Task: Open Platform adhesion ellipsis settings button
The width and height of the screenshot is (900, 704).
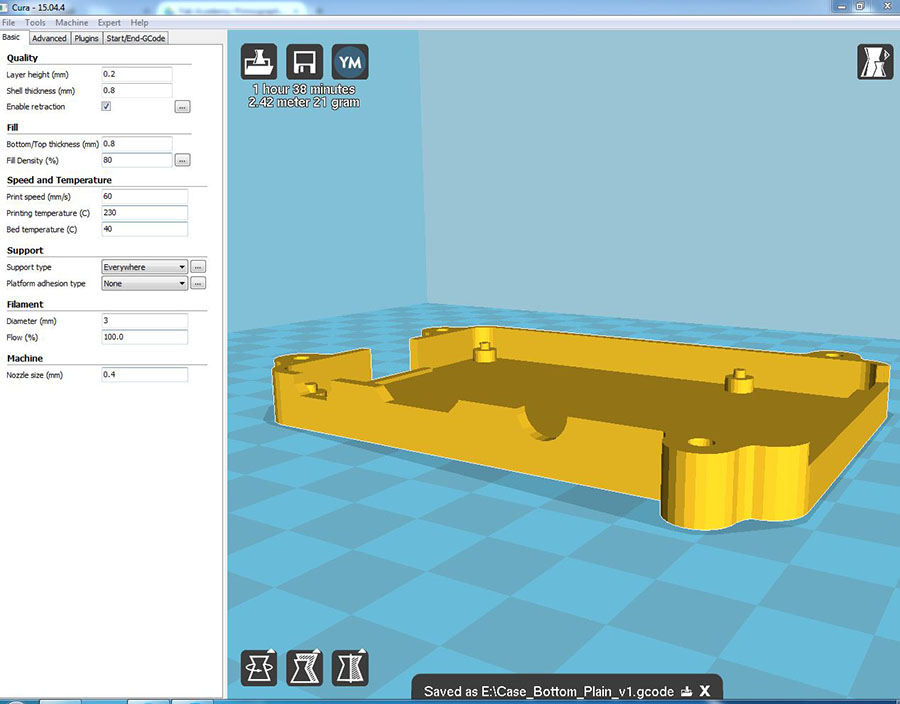Action: pos(198,283)
